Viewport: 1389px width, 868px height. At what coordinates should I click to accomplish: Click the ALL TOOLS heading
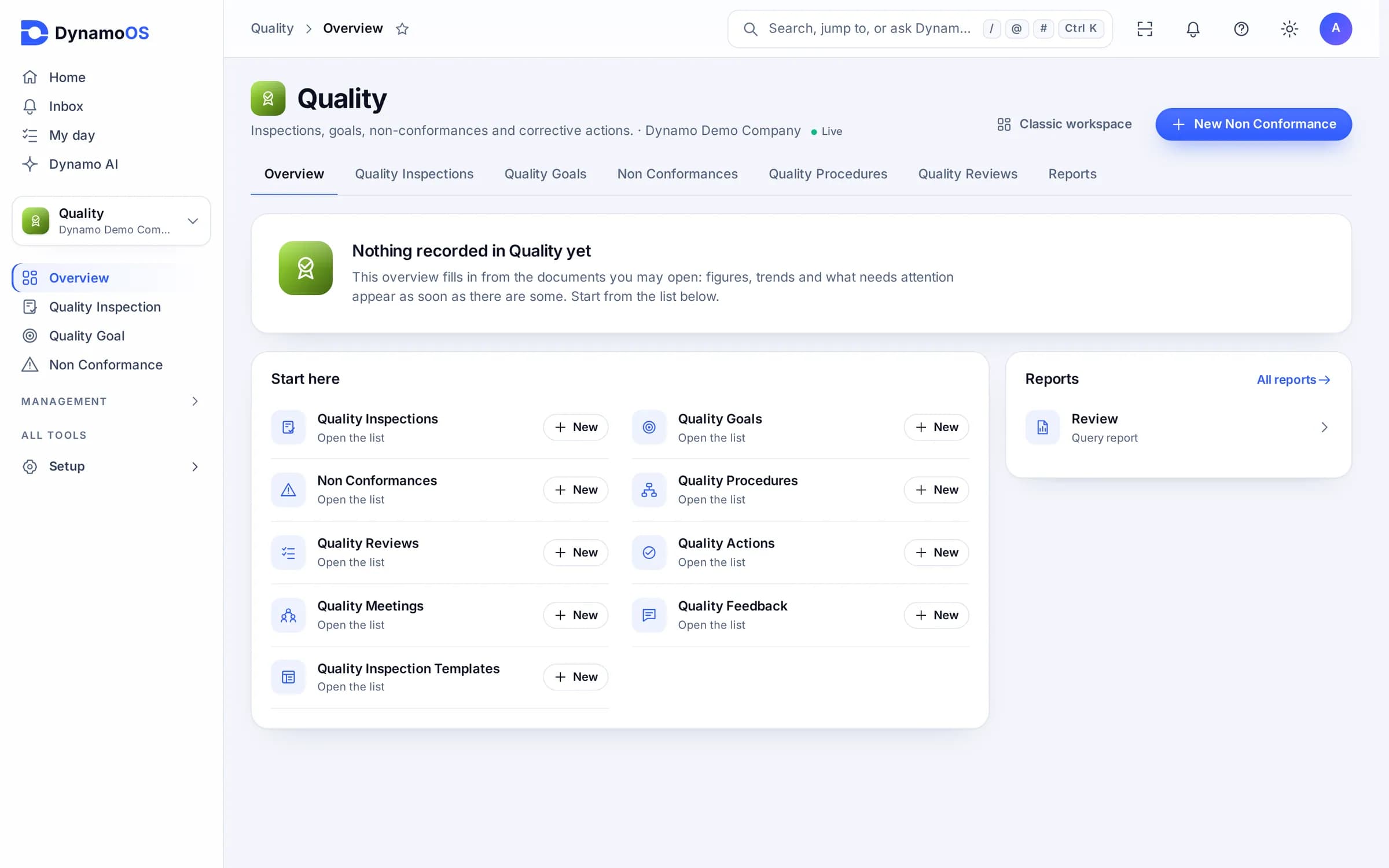click(x=54, y=435)
